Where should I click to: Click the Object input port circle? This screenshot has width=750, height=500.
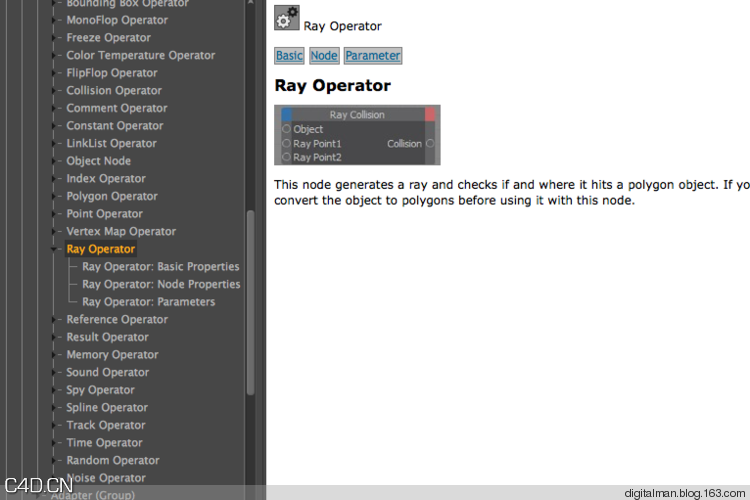pyautogui.click(x=287, y=129)
